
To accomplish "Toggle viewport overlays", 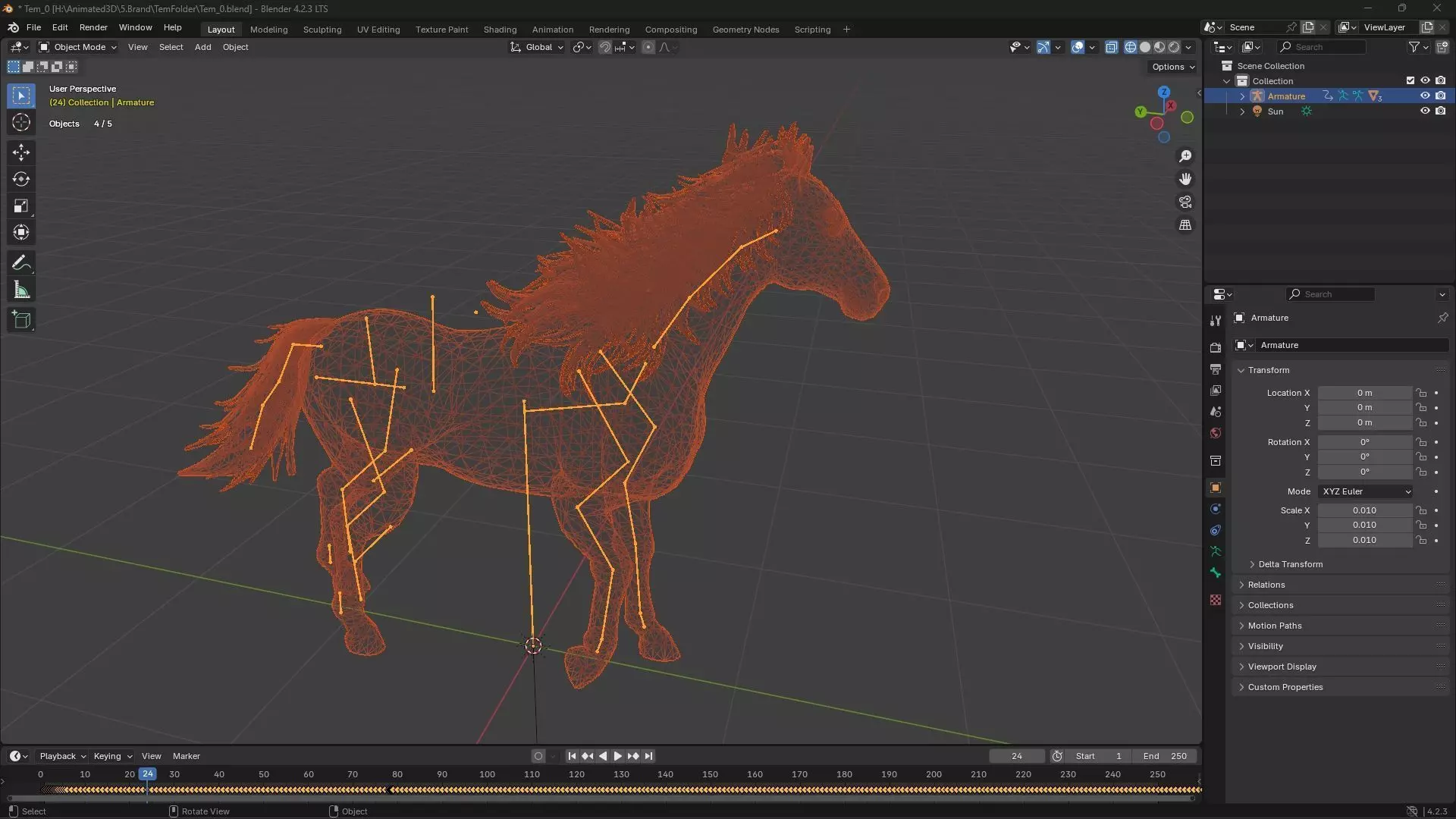I will click(1078, 47).
